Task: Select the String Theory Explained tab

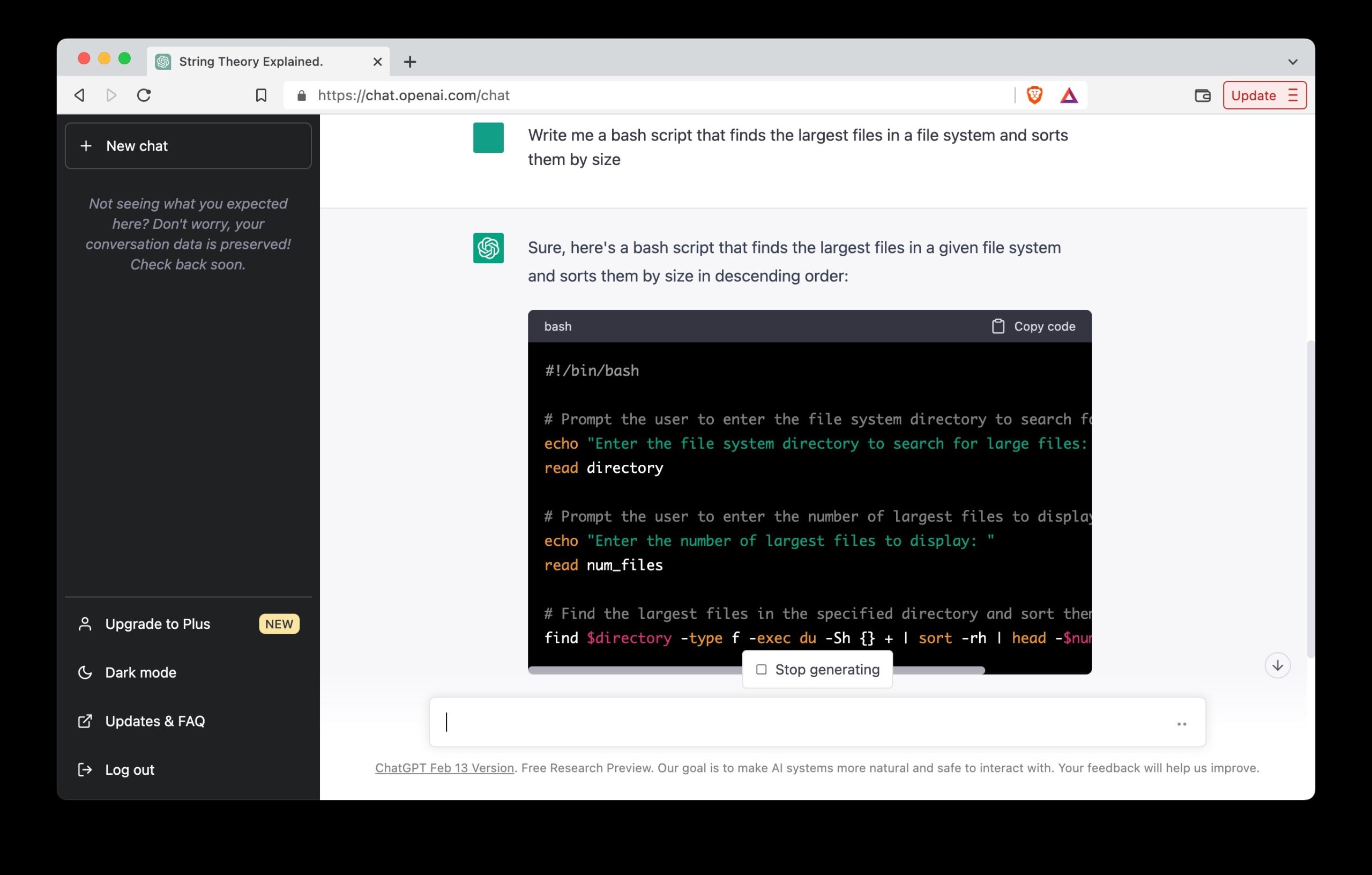Action: 251,62
